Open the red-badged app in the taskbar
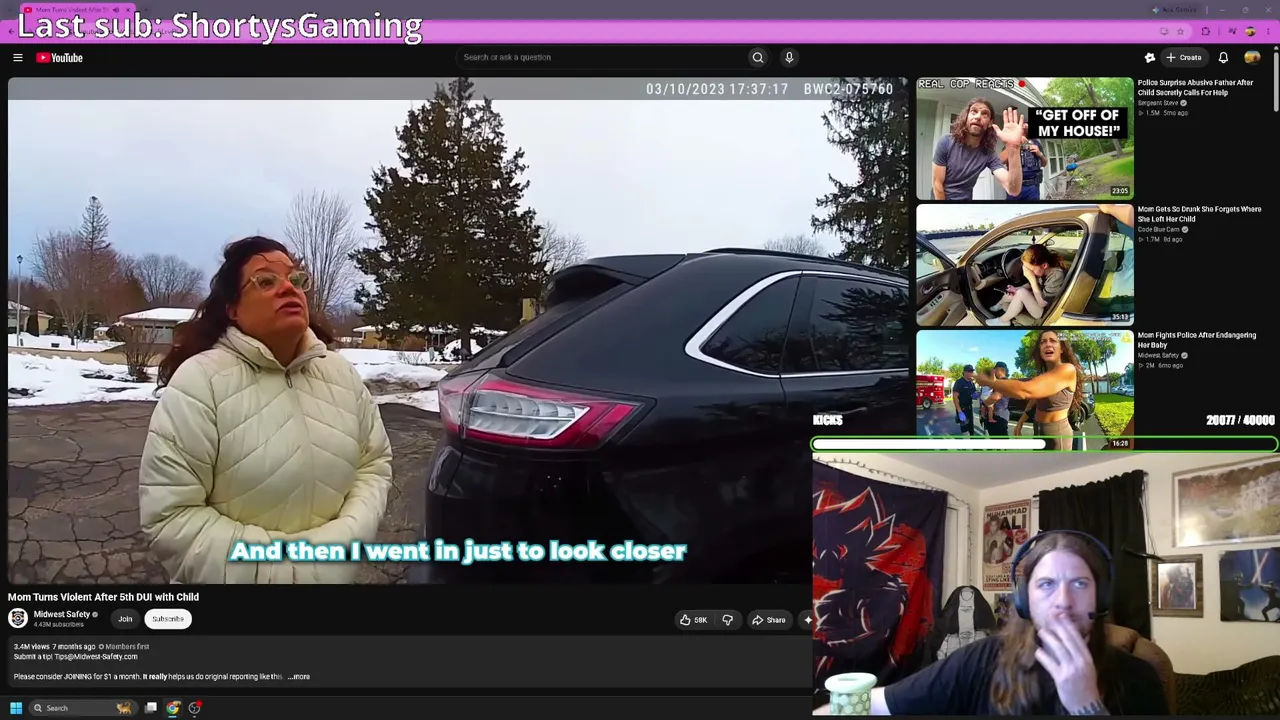 195,708
